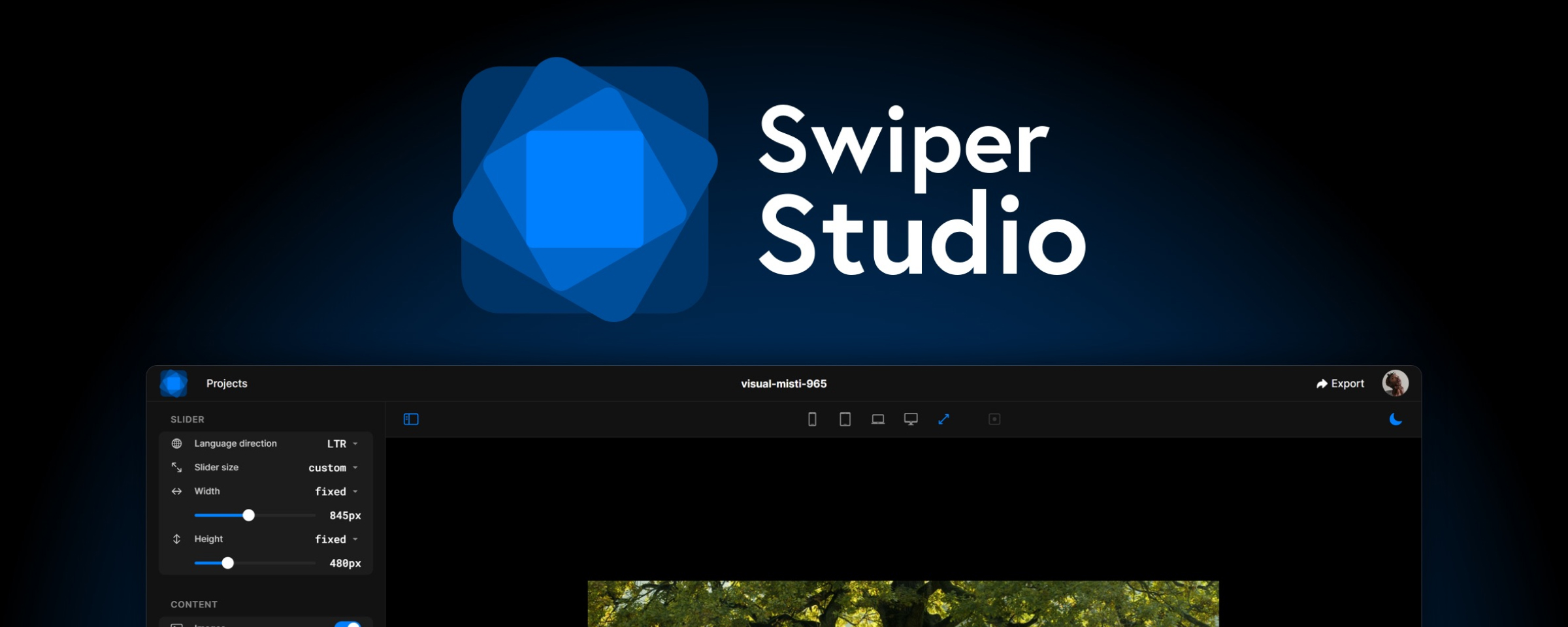Image resolution: width=1568 pixels, height=627 pixels.
Task: Click the Width slider handle
Action: coord(248,515)
